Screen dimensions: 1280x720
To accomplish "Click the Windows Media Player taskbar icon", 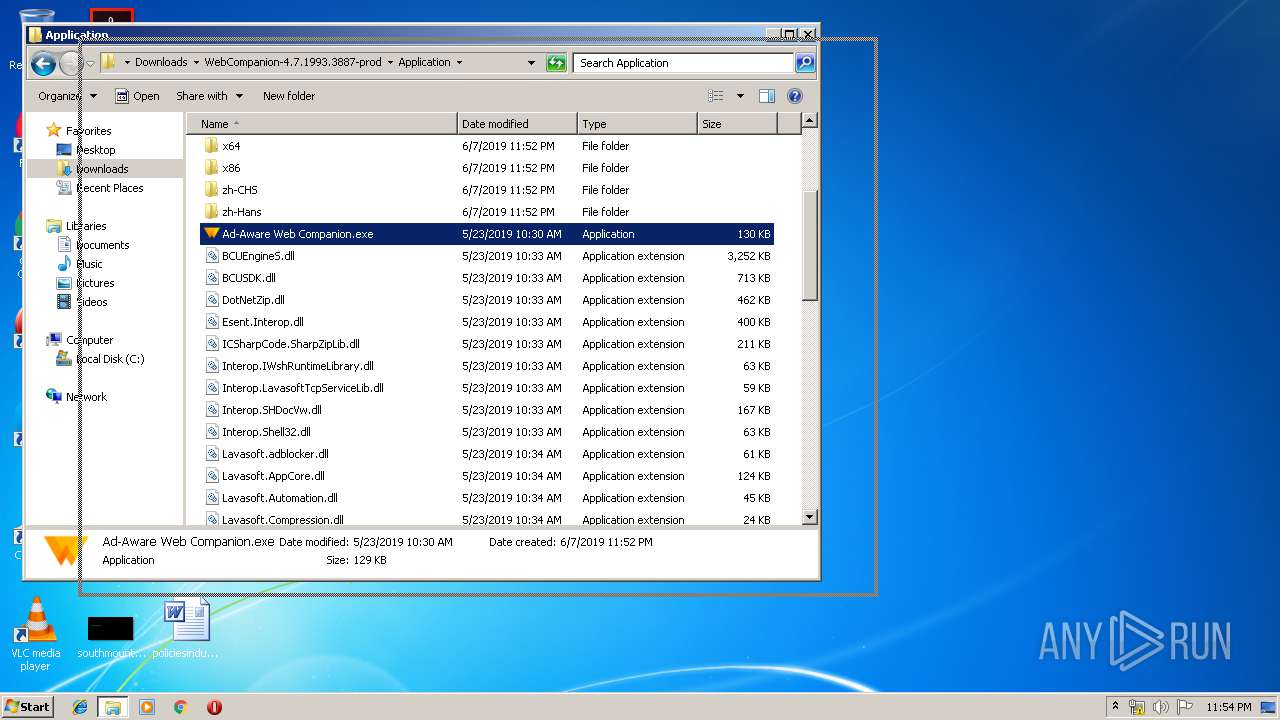I will (147, 707).
